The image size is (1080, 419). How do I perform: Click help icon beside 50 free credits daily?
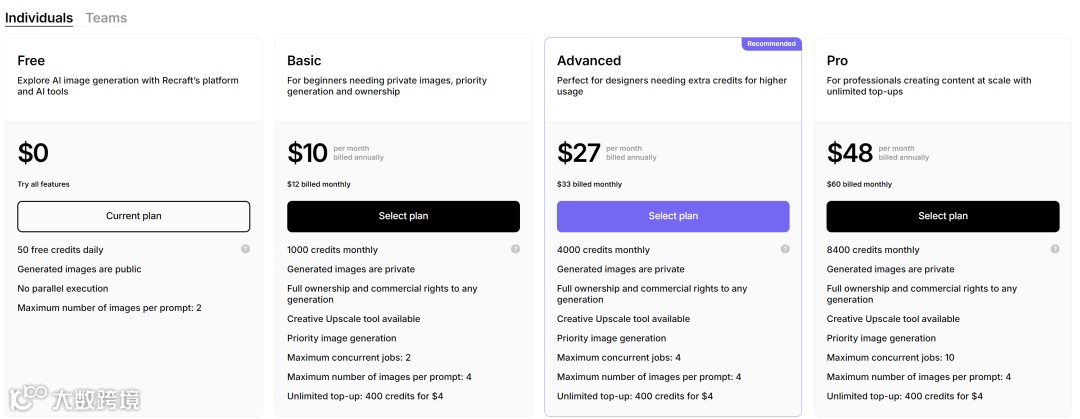pos(245,249)
